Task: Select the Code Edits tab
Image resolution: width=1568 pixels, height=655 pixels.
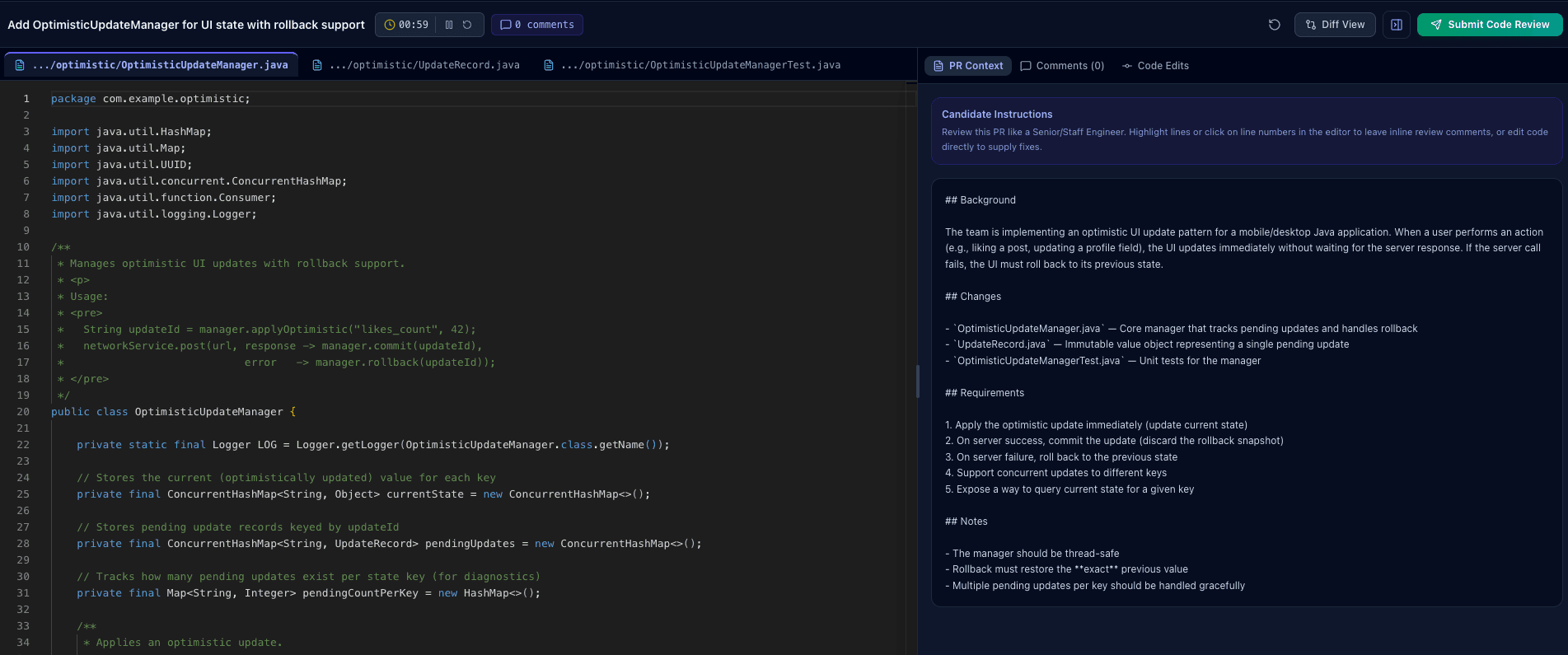Action: coord(1155,66)
